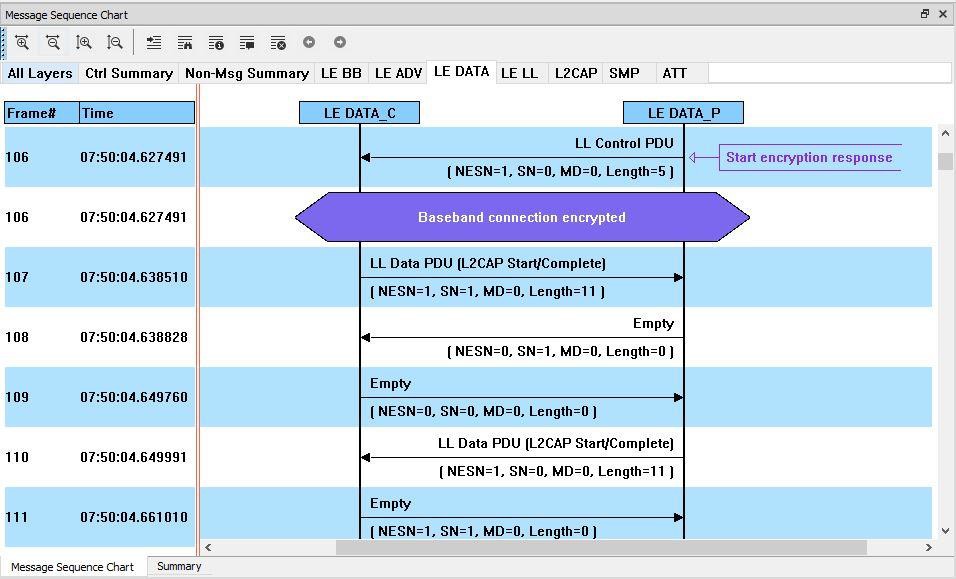Click the back arrow toolbar icon
Viewport: 956px width, 579px height.
pyautogui.click(x=309, y=42)
